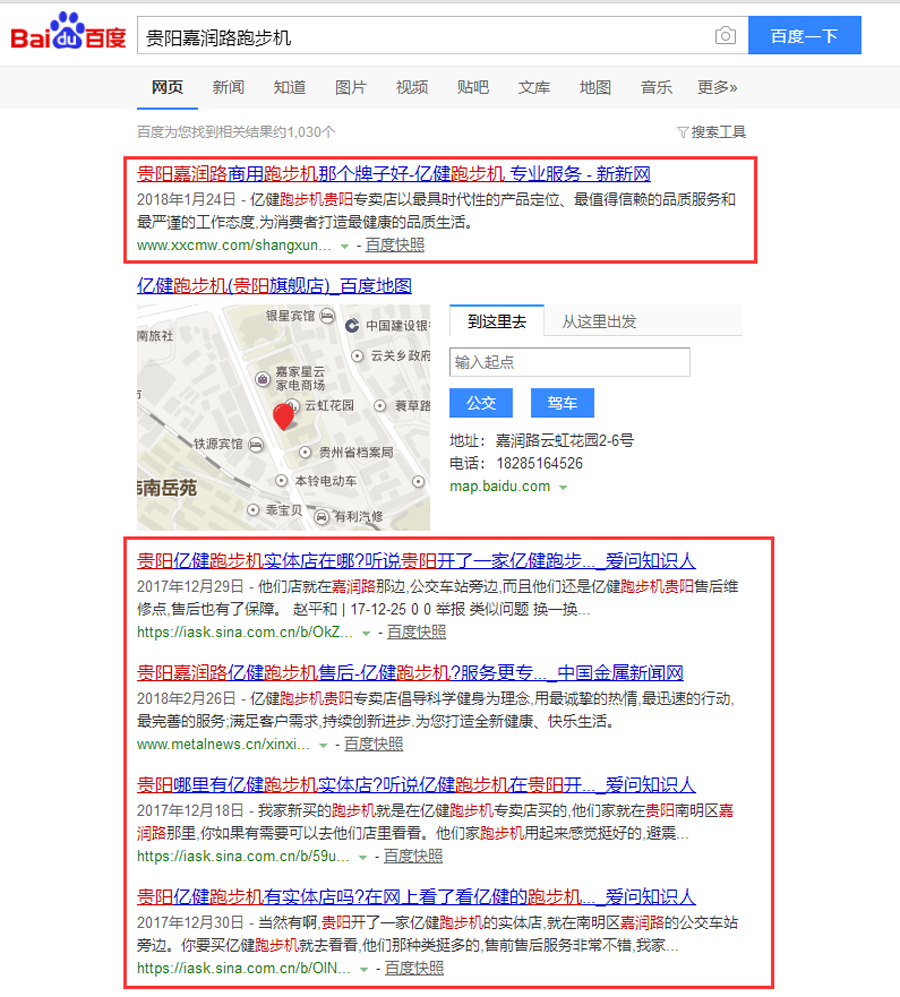Open 搜索工具 search tools
The height and width of the screenshot is (997, 900).
click(718, 132)
